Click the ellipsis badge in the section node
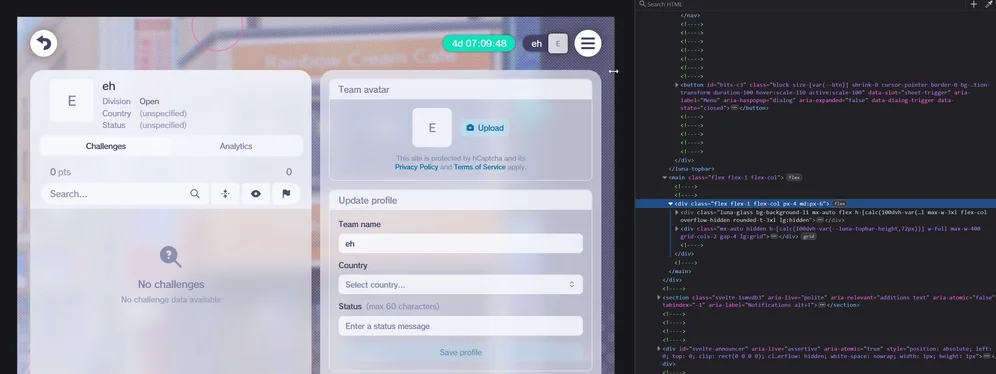Image resolution: width=996 pixels, height=374 pixels. tap(822, 305)
